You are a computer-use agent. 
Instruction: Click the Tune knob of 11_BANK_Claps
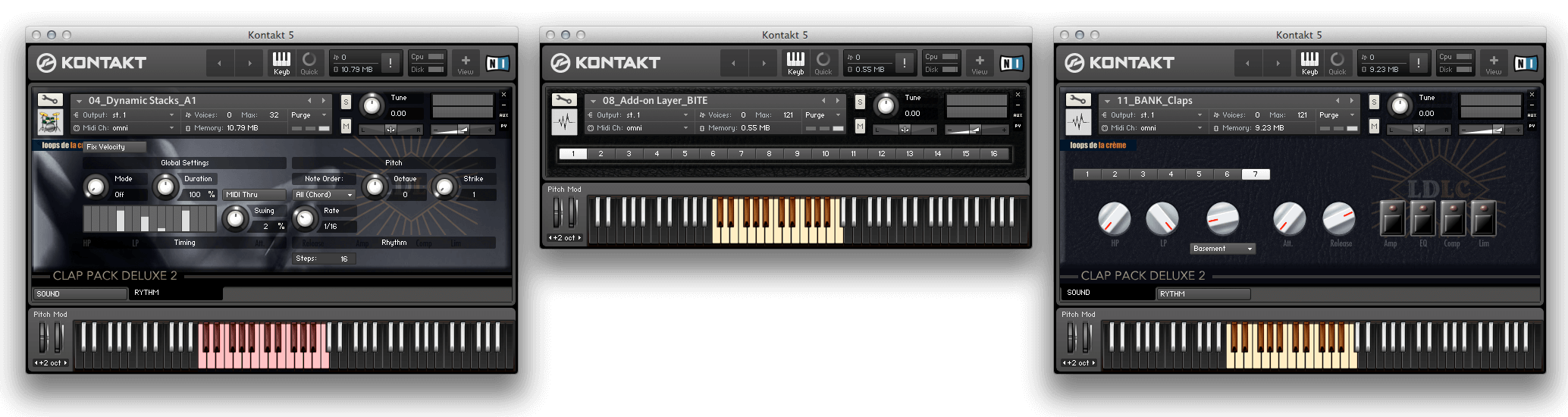1400,105
